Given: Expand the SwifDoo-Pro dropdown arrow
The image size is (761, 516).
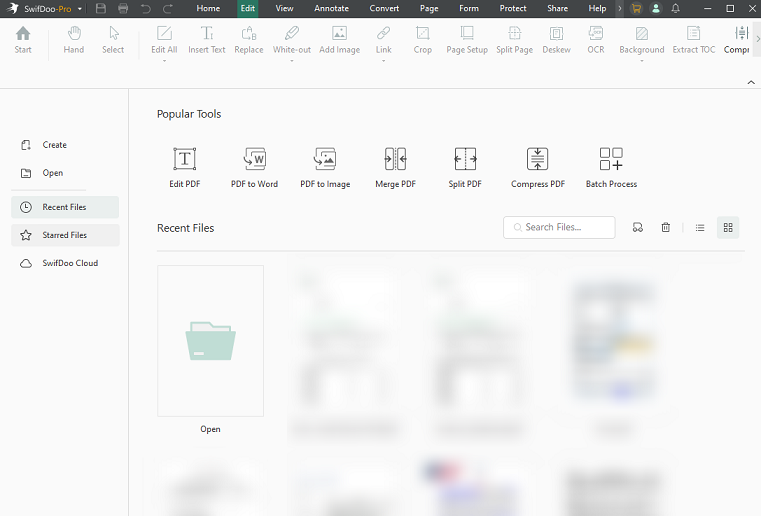Looking at the screenshot, I should 80,9.
